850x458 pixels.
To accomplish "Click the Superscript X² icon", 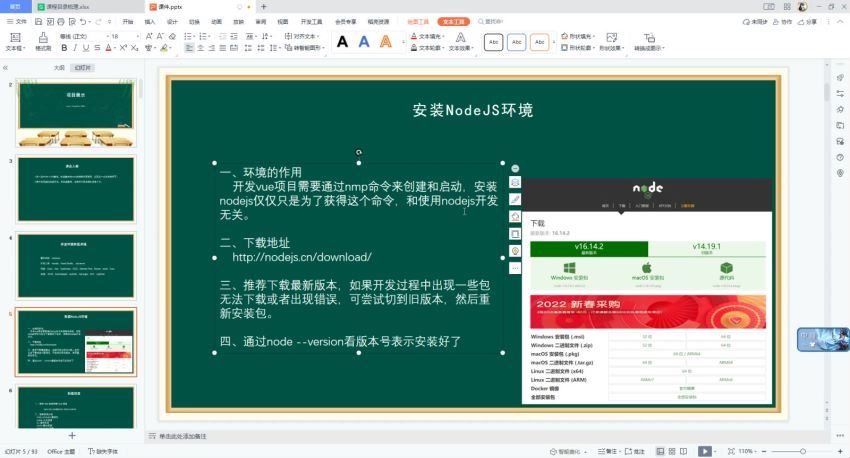I will pos(123,48).
